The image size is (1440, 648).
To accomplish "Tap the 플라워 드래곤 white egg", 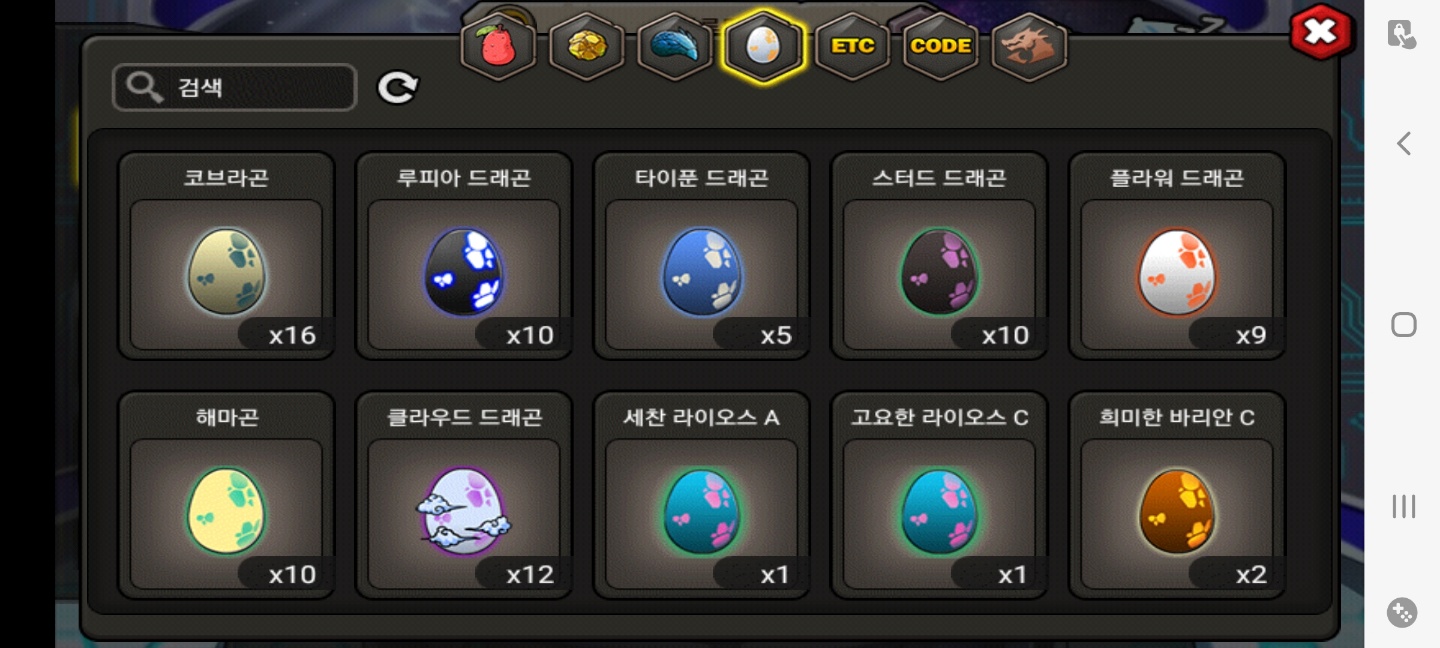I will pyautogui.click(x=1177, y=255).
